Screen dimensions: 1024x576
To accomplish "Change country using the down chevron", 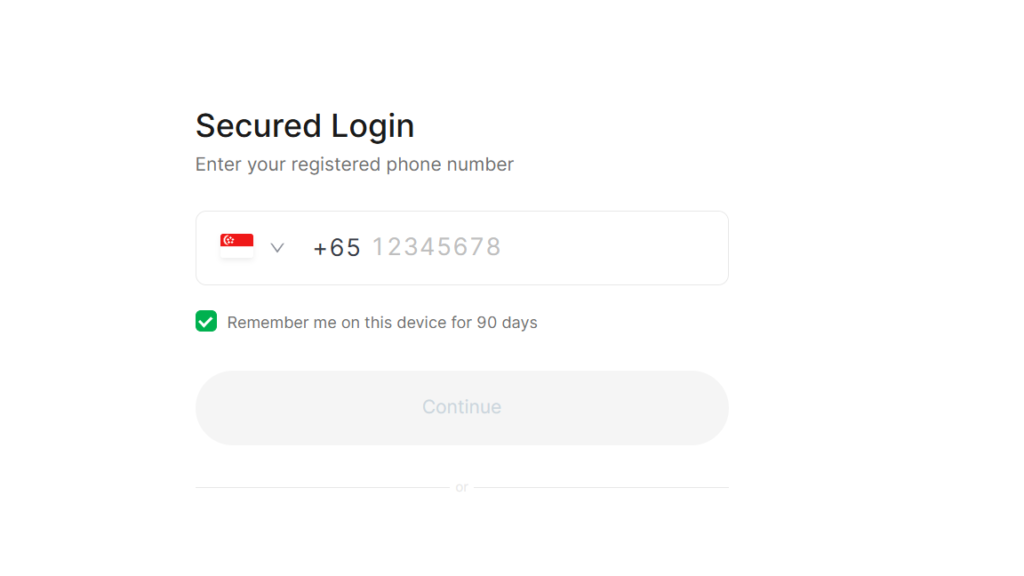I will point(277,248).
